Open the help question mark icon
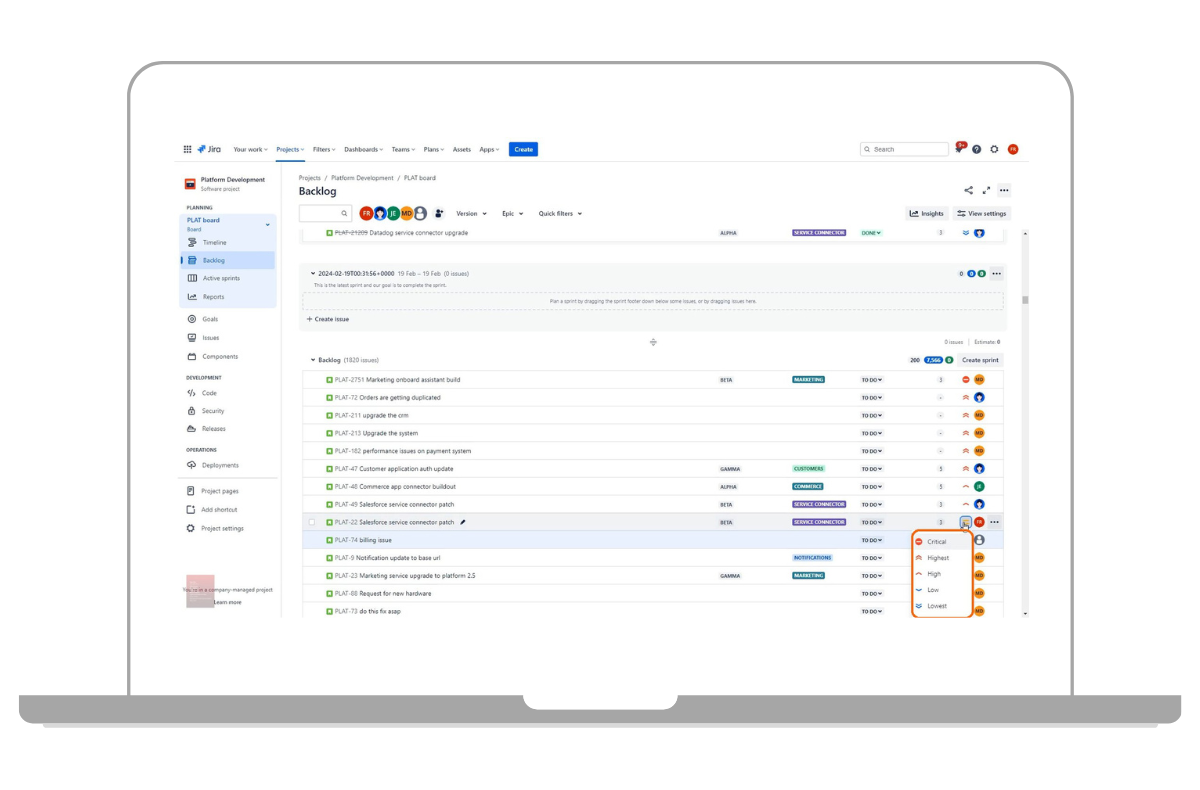This screenshot has height=790, width=1200. click(976, 149)
